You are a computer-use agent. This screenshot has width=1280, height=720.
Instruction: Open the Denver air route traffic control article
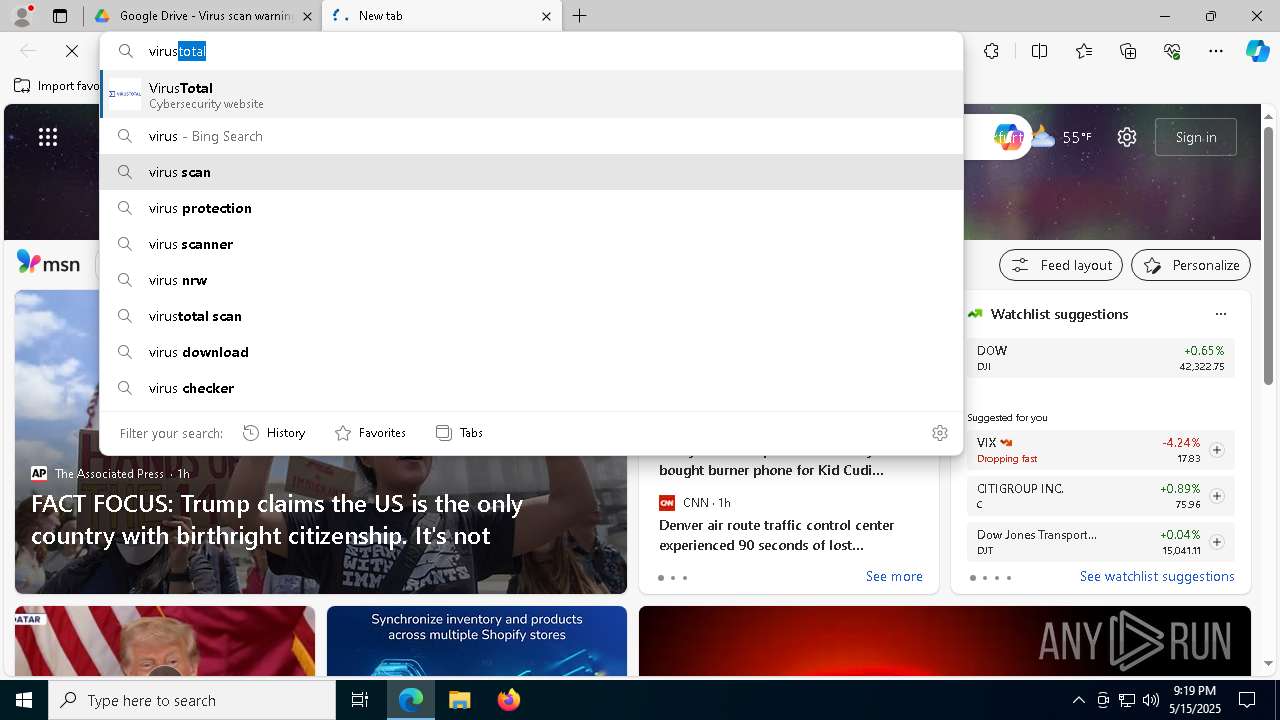click(777, 535)
